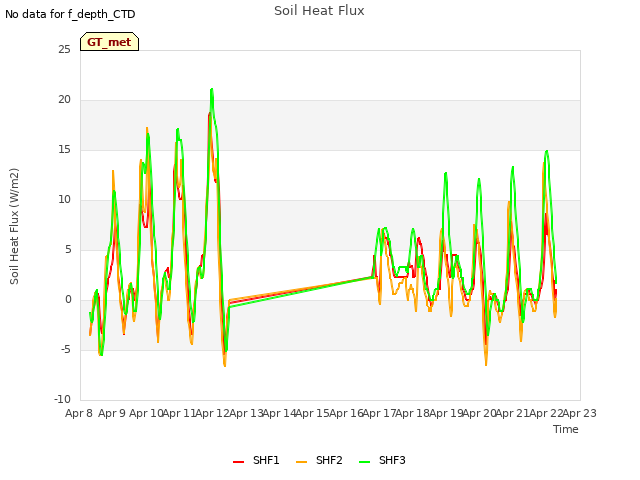This screenshot has width=640, height=480.
Task: Click the Apr 23 x-axis tick label
Action: (580, 413)
